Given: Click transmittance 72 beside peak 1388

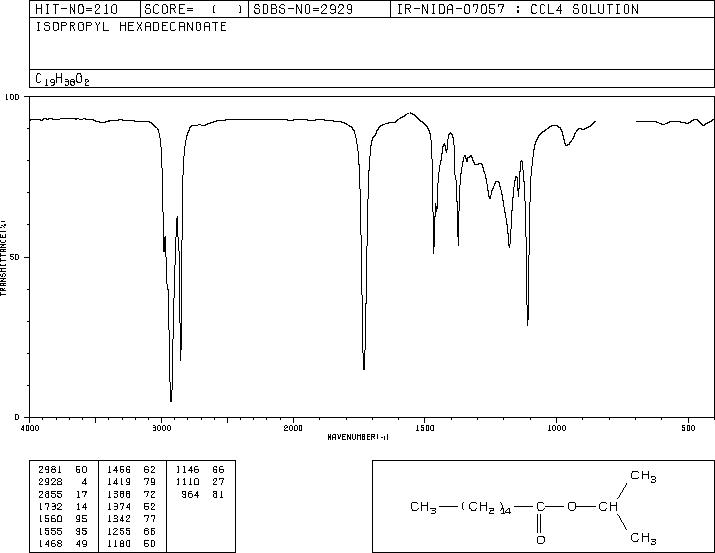Looking at the screenshot, I should [x=150, y=494].
